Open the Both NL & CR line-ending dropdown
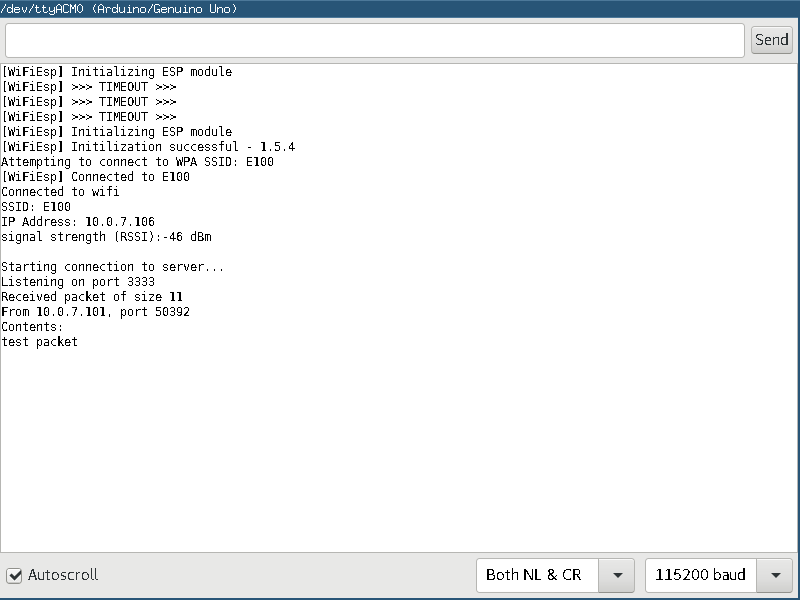800x600 pixels. click(x=555, y=575)
